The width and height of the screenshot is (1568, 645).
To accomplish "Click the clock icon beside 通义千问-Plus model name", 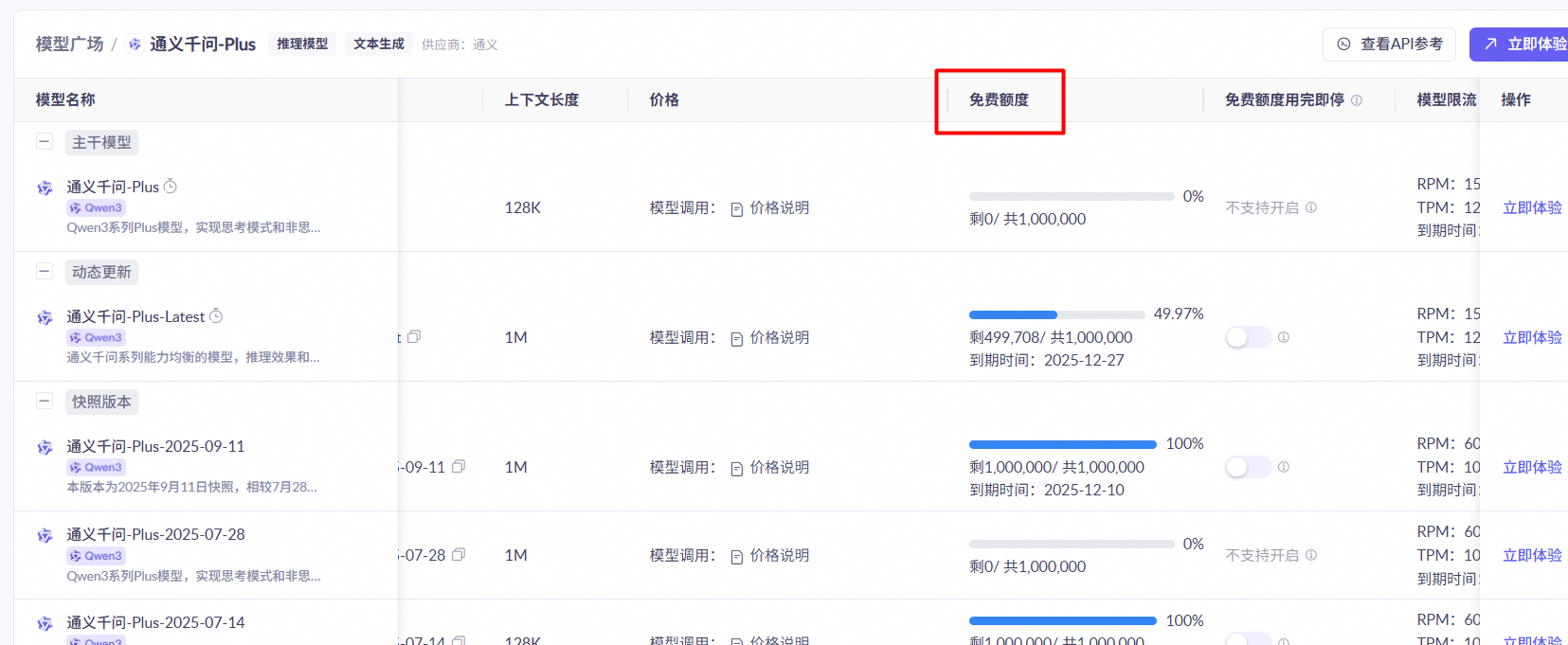I will (171, 187).
